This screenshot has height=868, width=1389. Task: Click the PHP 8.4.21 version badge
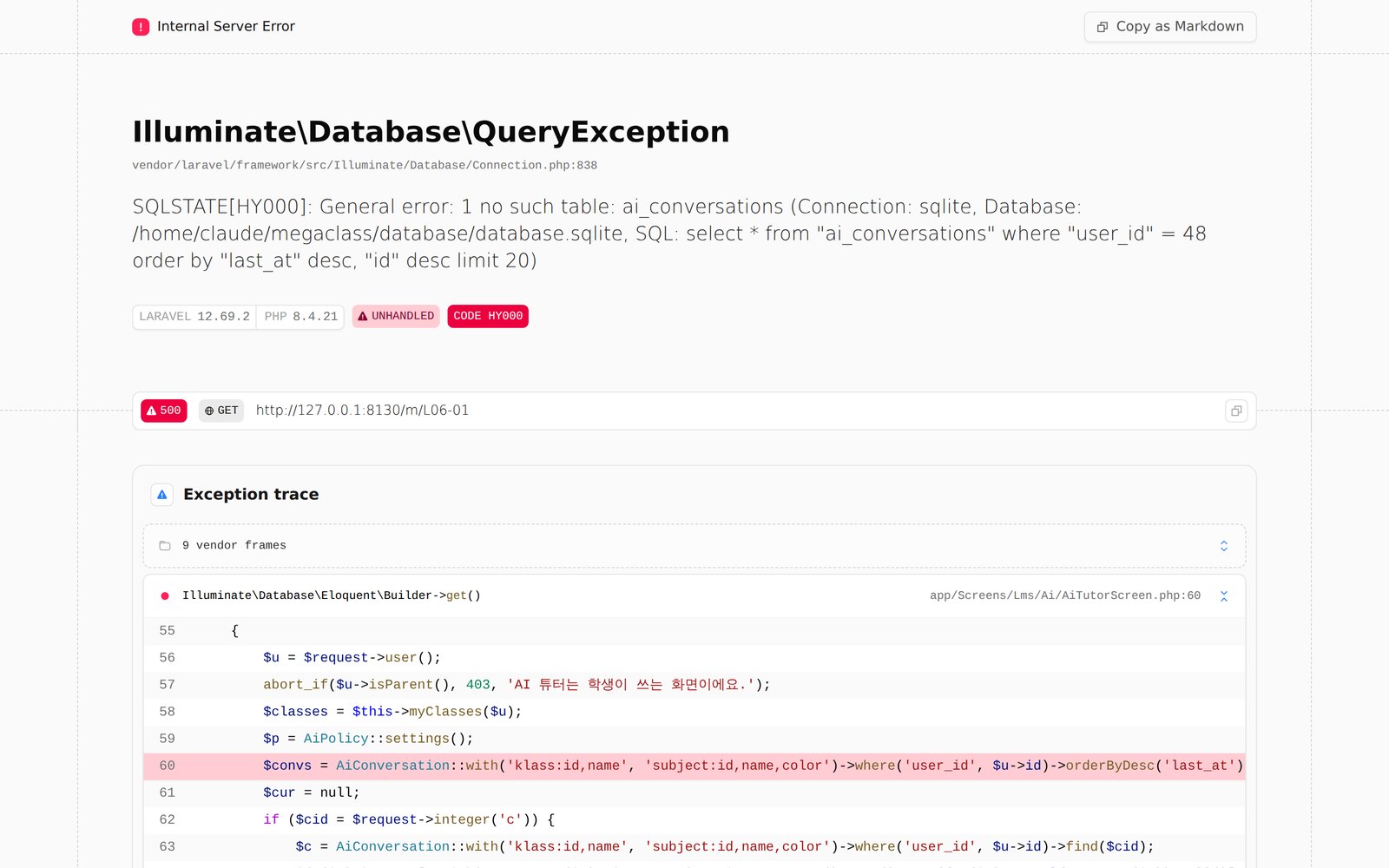[x=300, y=316]
